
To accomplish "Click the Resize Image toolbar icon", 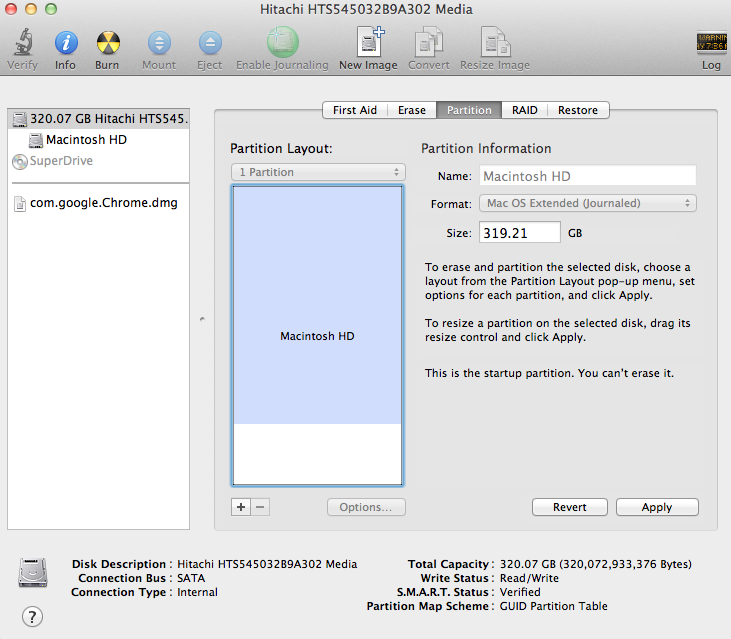I will click(x=495, y=41).
